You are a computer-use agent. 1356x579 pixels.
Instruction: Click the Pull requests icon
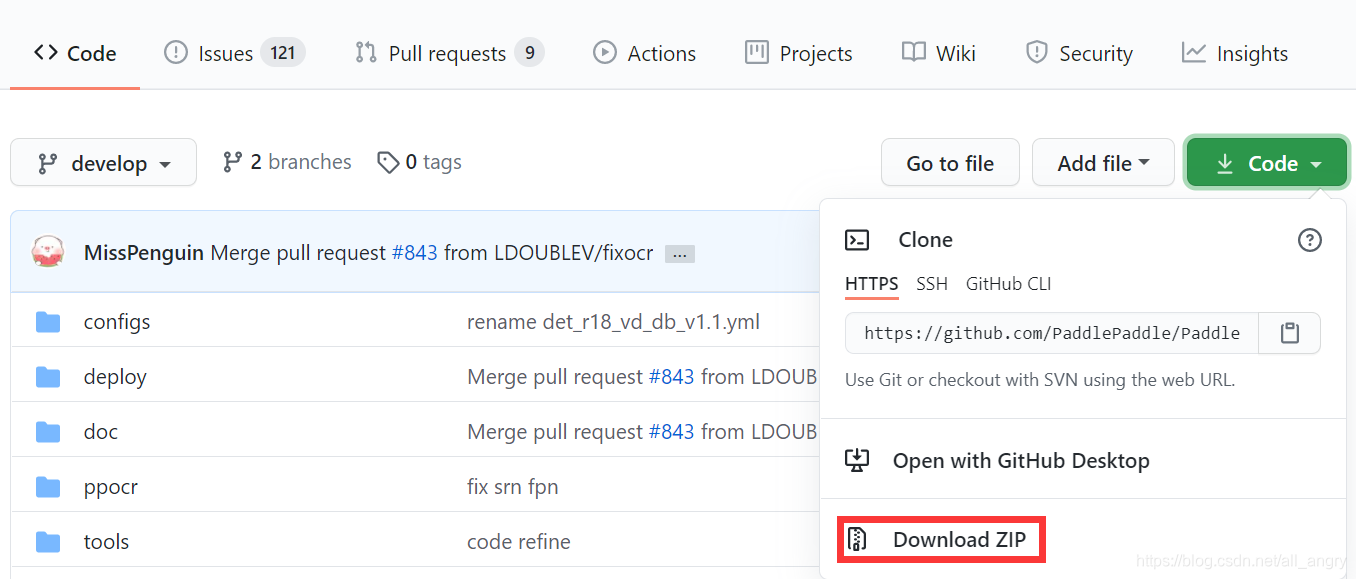(x=366, y=53)
